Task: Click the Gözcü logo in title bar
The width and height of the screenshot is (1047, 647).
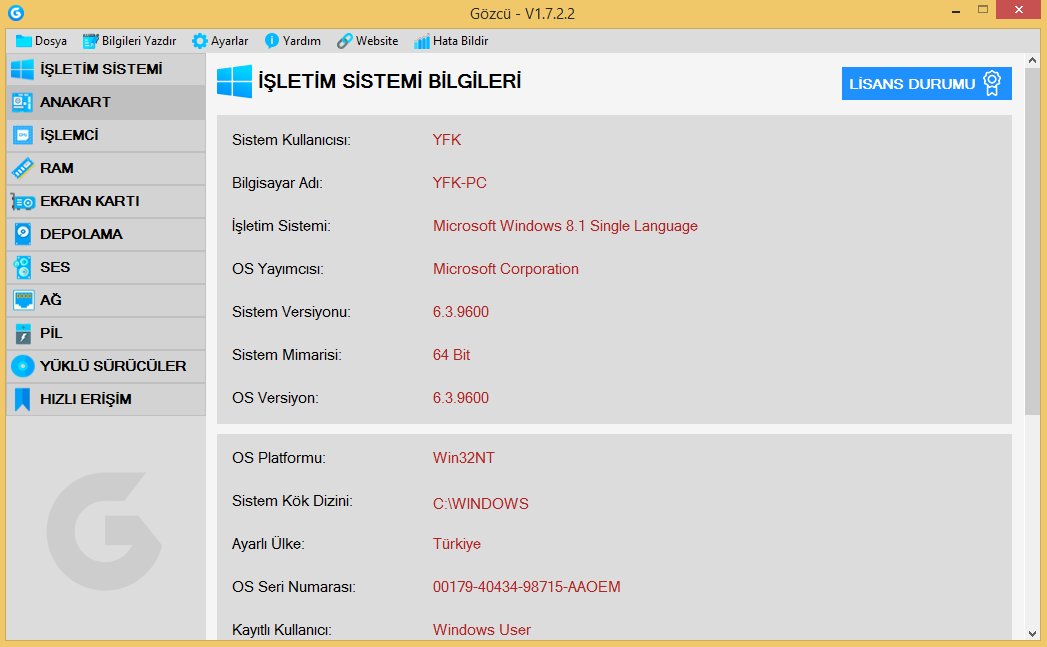Action: pyautogui.click(x=15, y=13)
